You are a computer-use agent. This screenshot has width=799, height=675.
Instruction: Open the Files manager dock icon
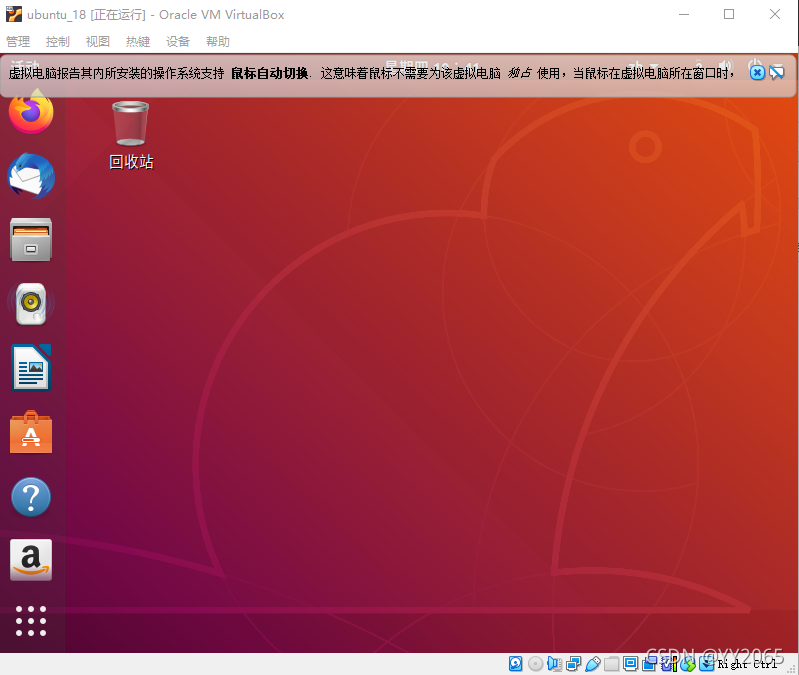[31, 239]
